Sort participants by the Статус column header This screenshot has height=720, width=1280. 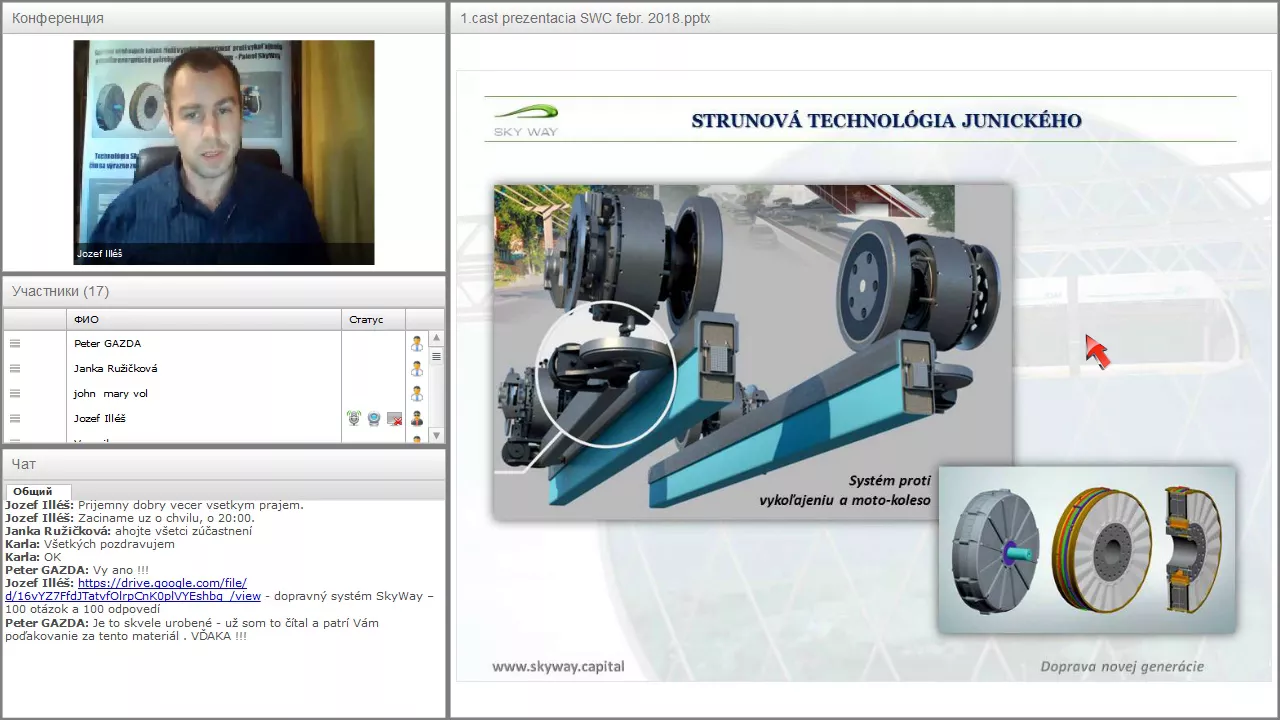[x=374, y=319]
